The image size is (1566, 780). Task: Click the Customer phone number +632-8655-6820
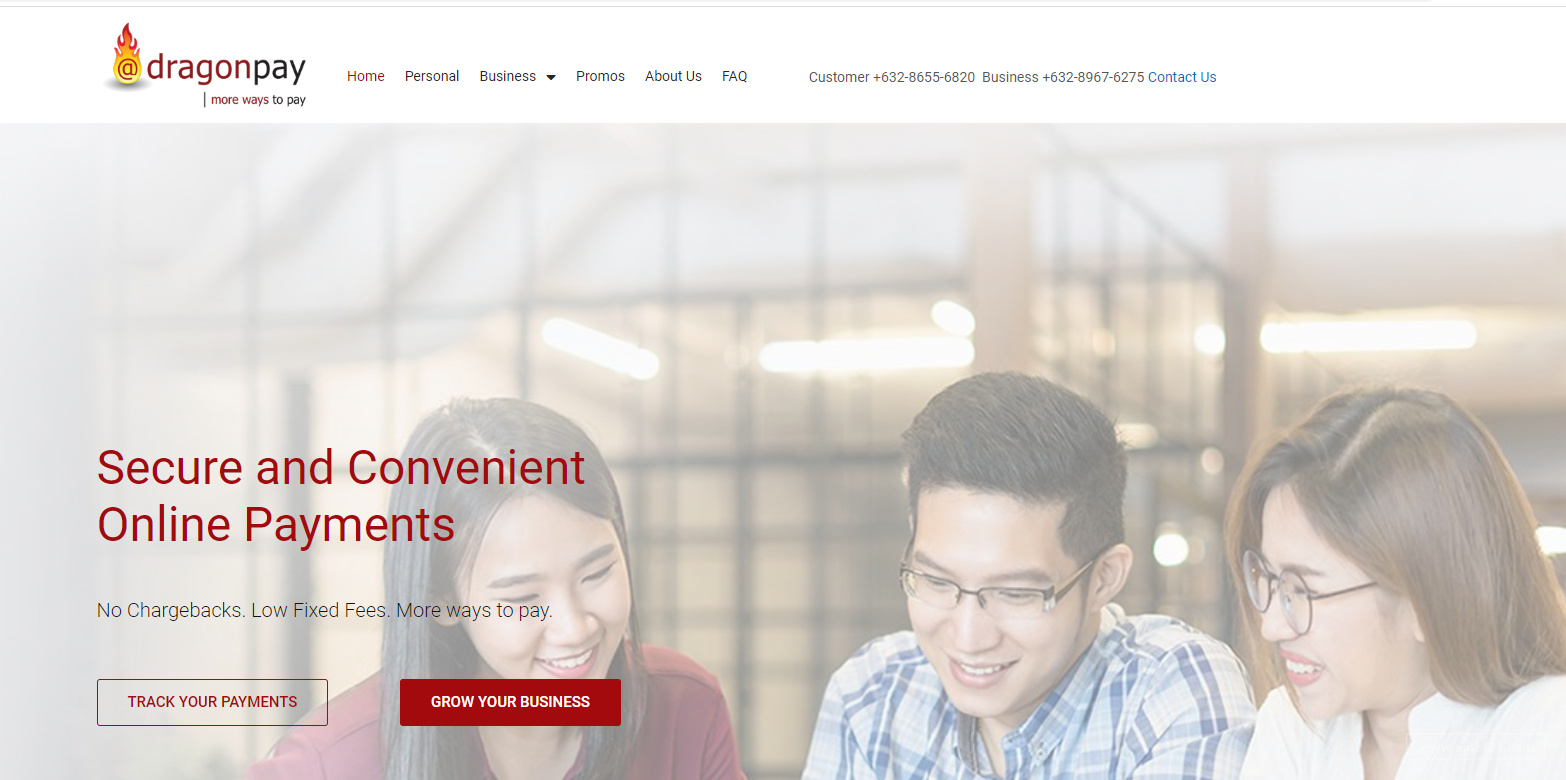924,77
